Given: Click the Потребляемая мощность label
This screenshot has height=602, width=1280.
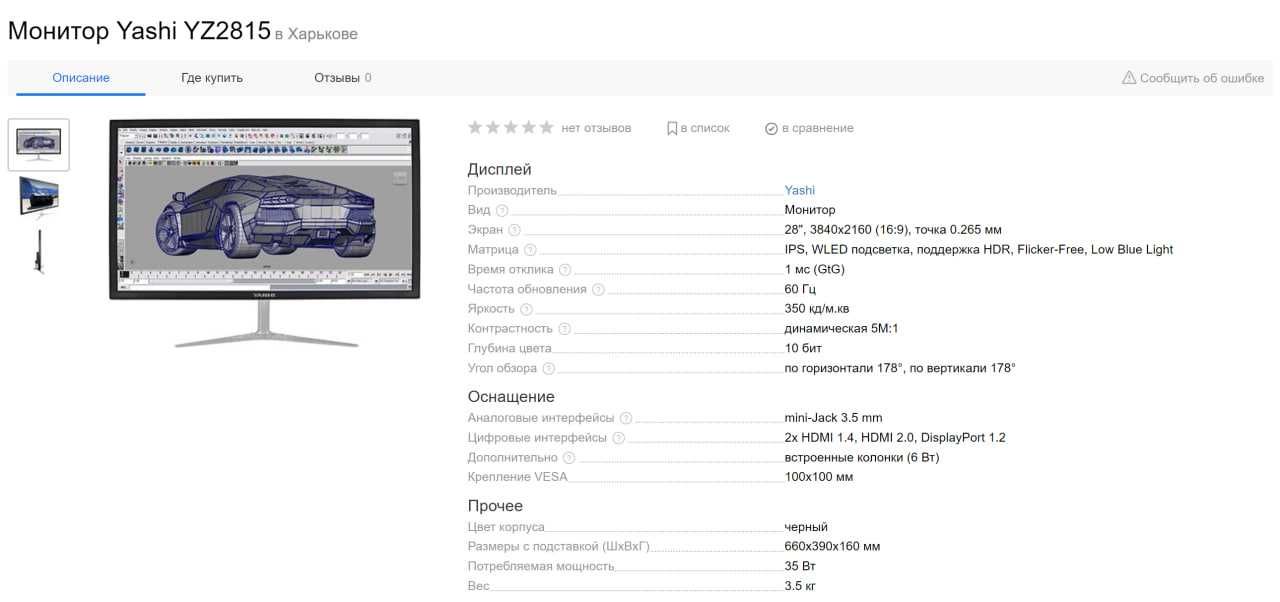Looking at the screenshot, I should (541, 566).
